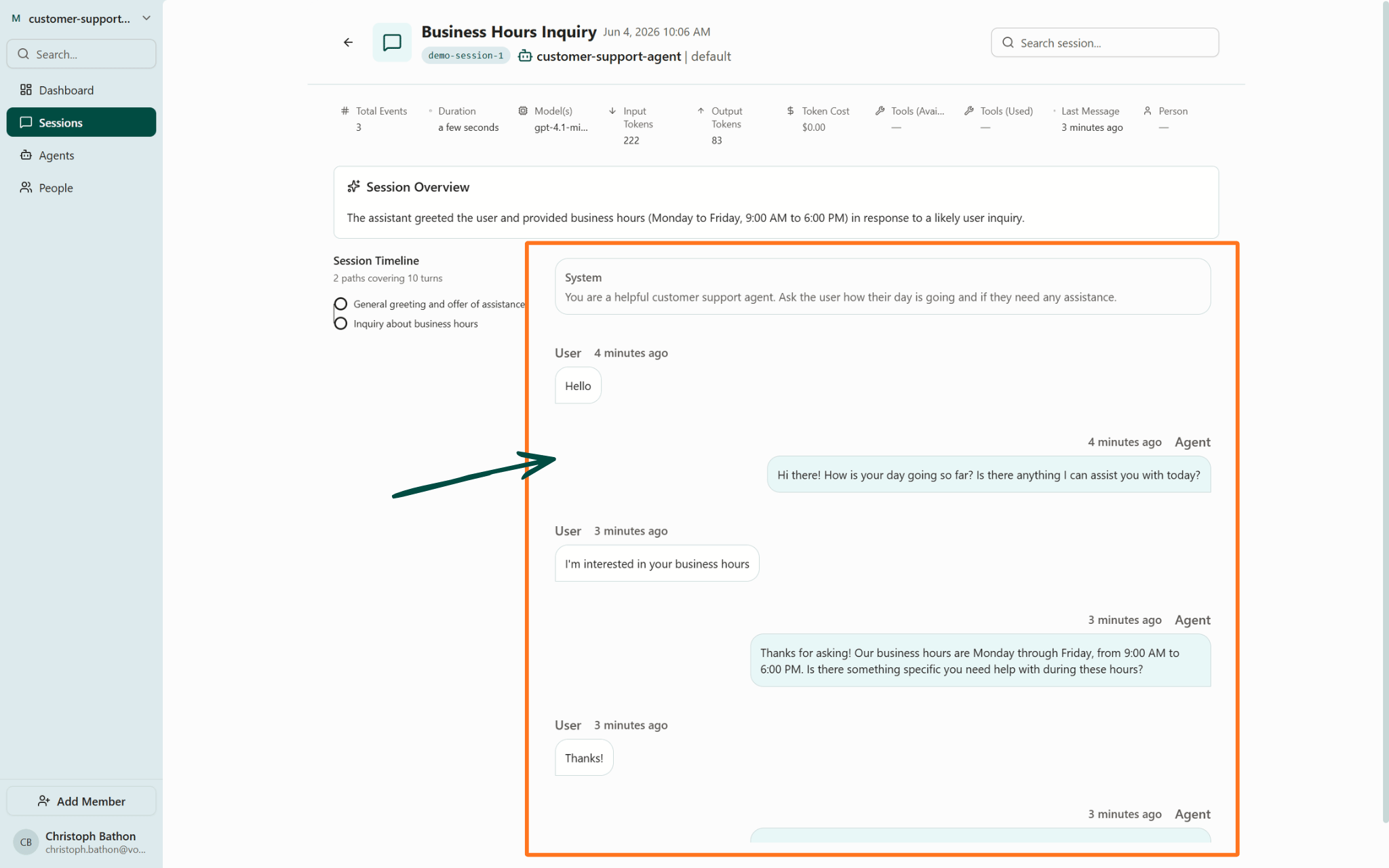The width and height of the screenshot is (1389, 868).
Task: Select timeline node General greeting and offer
Action: point(340,304)
